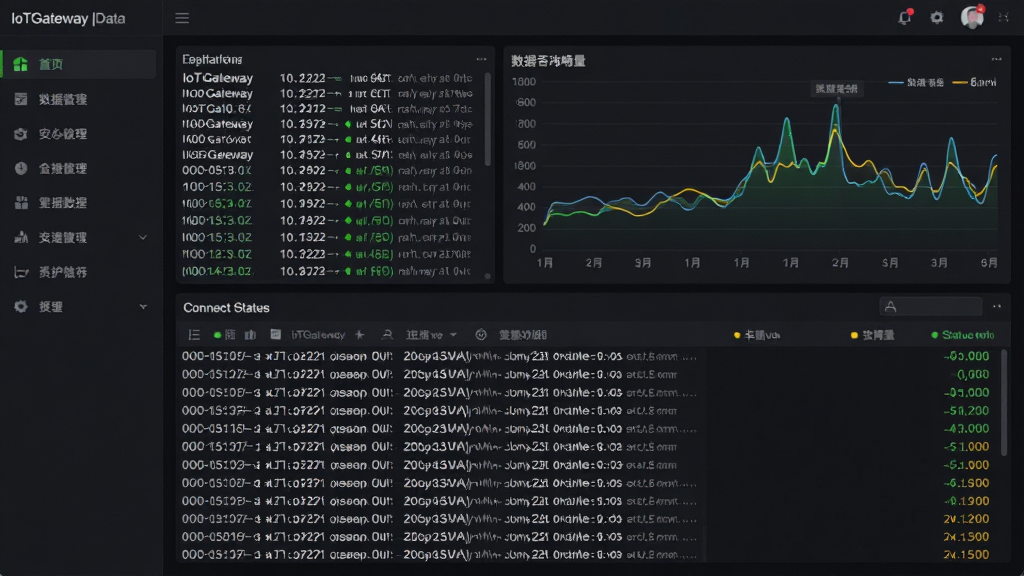This screenshot has width=1024, height=576.
Task: Open more options of Connect States panel
Action: (x=997, y=306)
